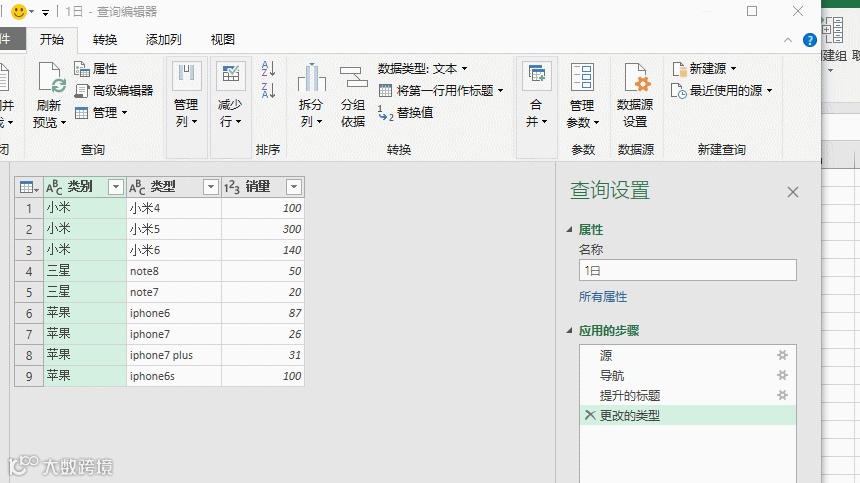
Task: Close the 查询设置 pane
Action: click(793, 192)
